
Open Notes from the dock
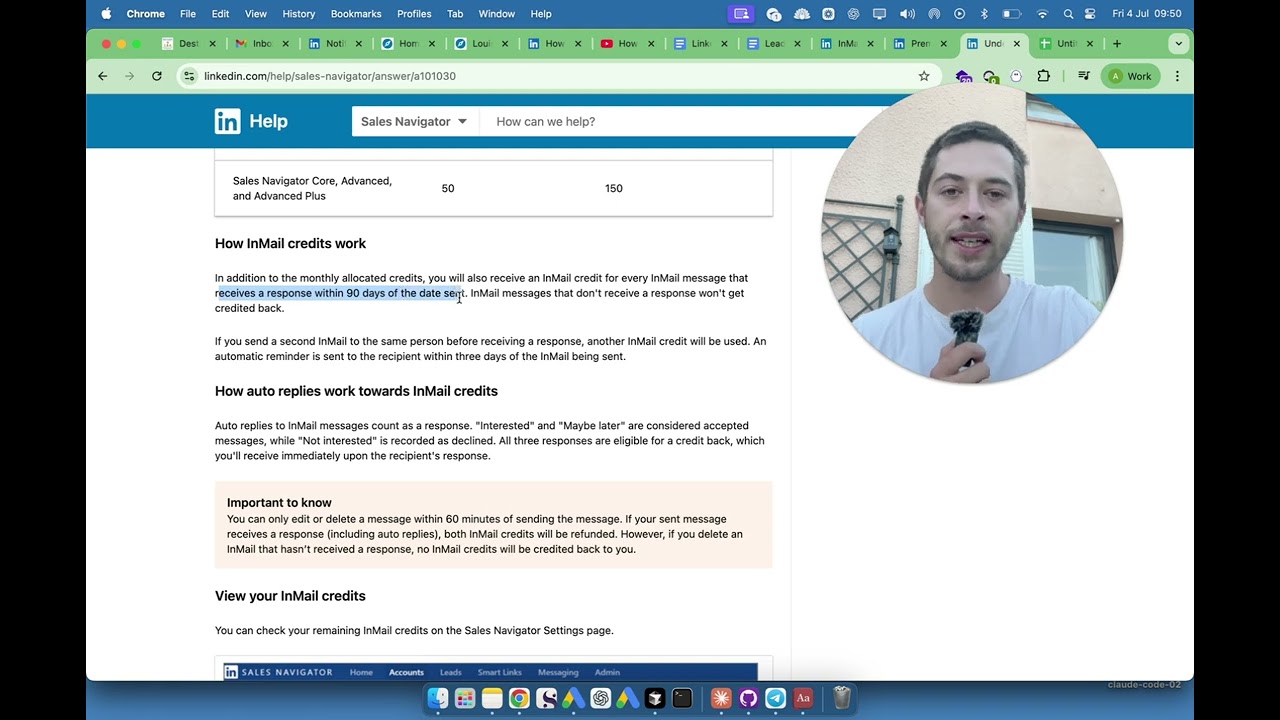coord(492,698)
